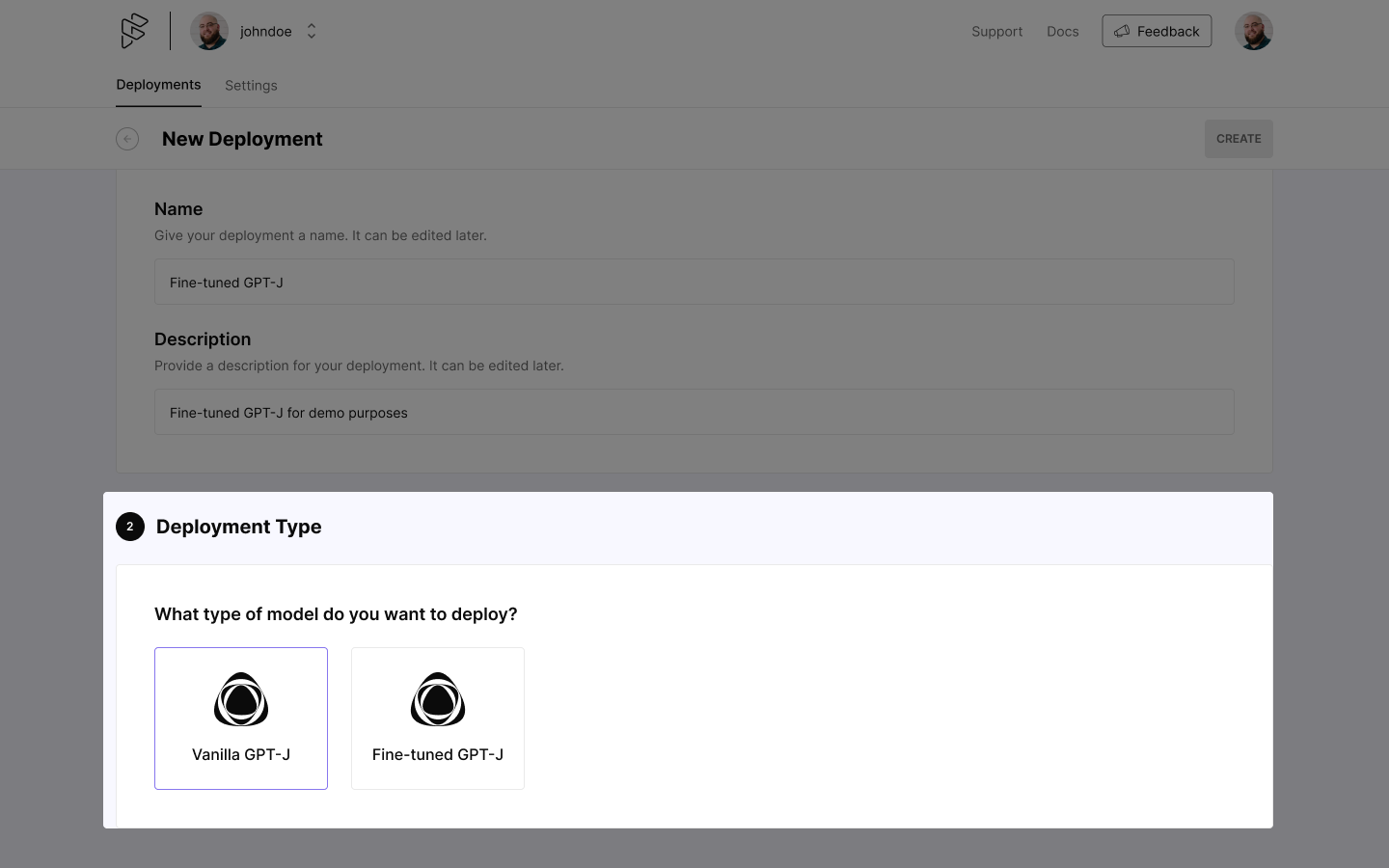Switch to the Deployments tab

(158, 85)
